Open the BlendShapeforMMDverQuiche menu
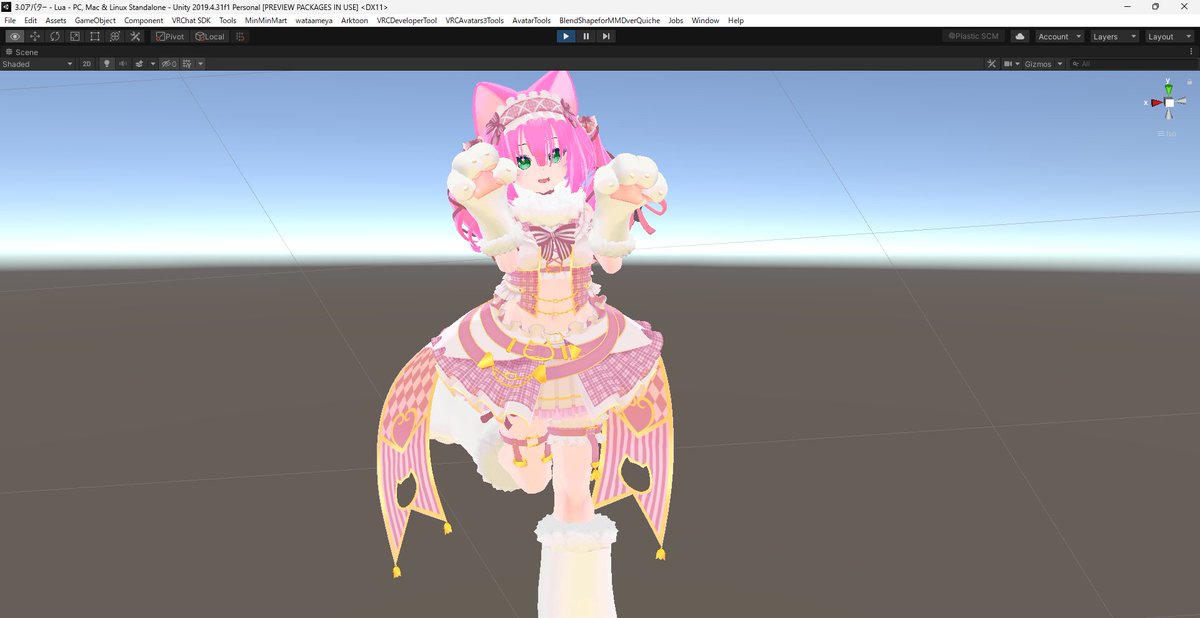Screen dimensions: 1200x618 (610, 20)
